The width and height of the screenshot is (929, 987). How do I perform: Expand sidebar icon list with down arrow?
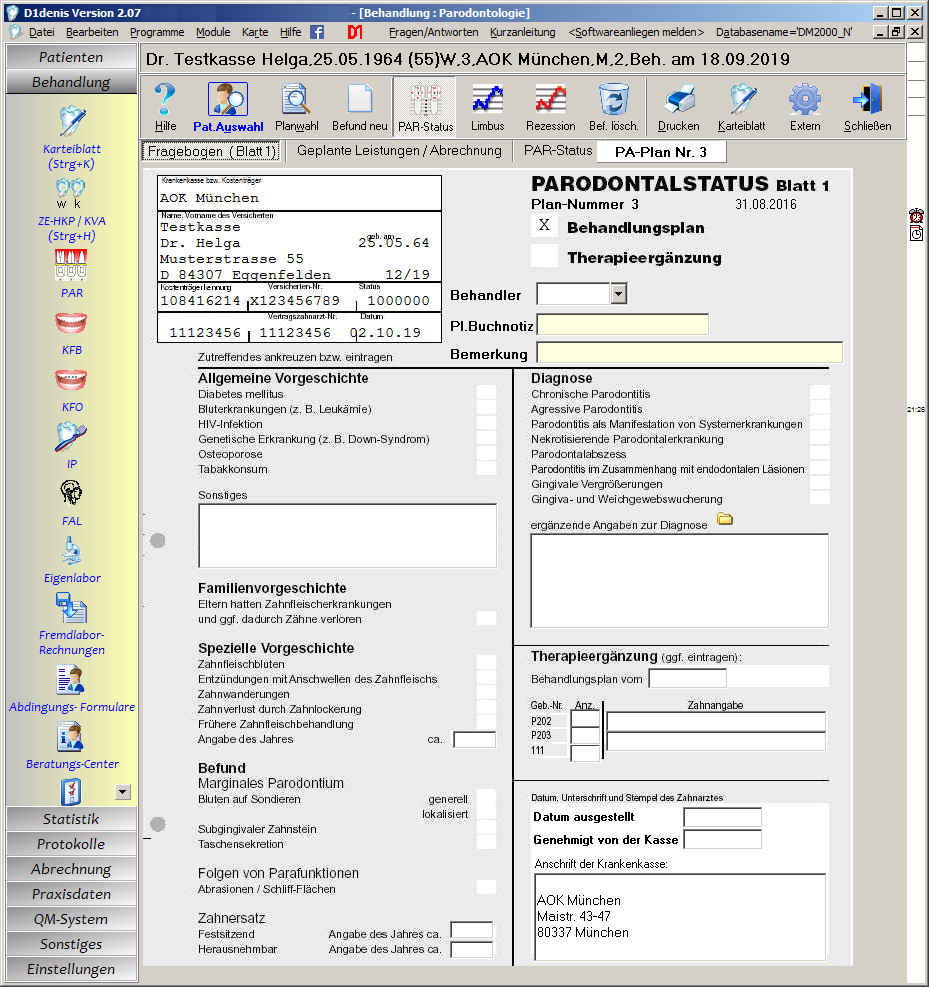pos(123,792)
